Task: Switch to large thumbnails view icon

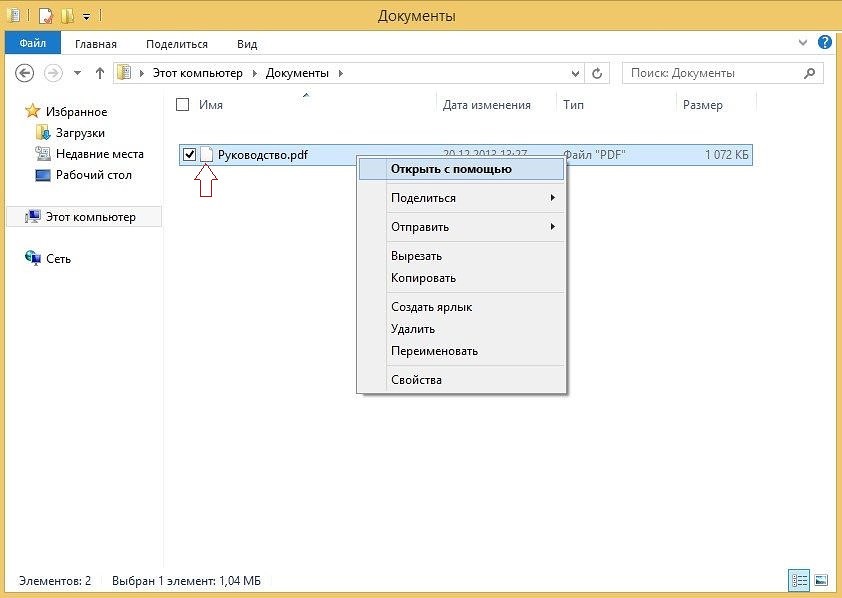Action: click(821, 580)
